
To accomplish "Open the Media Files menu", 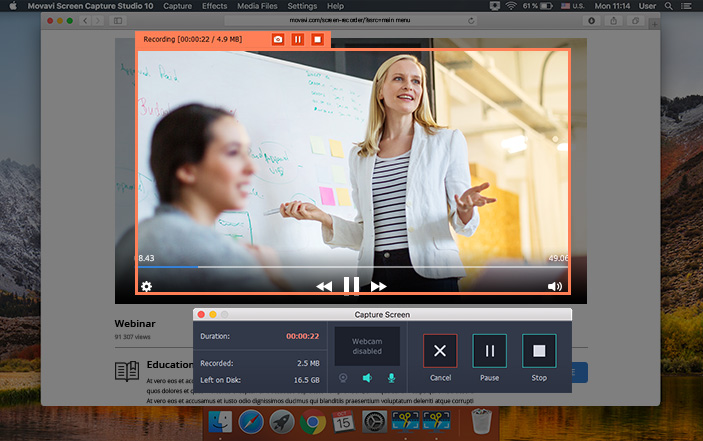I will point(257,6).
